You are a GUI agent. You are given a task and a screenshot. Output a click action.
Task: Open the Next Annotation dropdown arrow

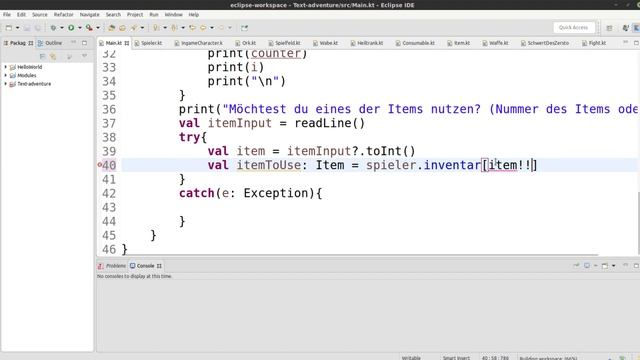[165, 28]
